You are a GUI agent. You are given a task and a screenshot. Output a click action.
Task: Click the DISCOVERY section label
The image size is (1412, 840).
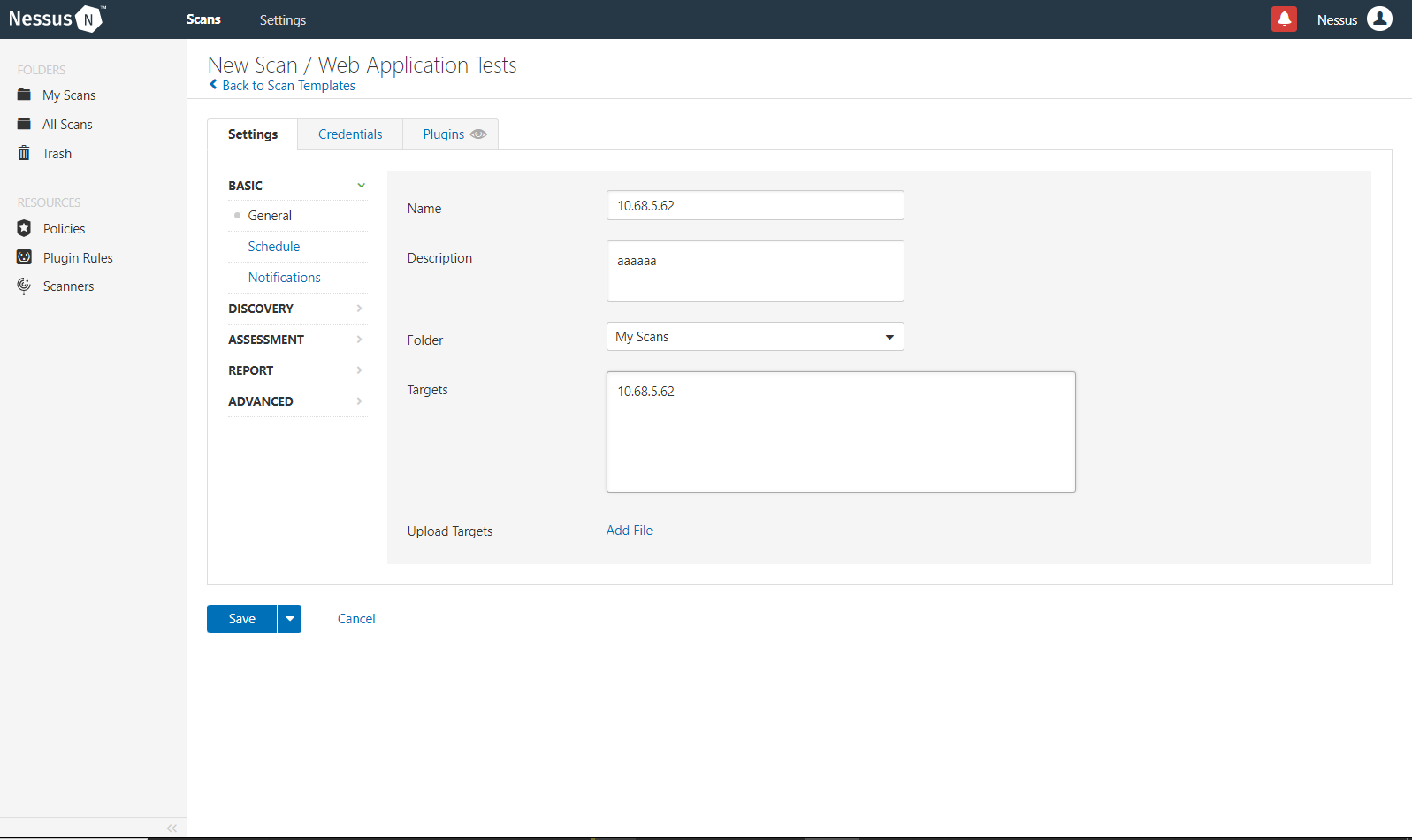261,309
